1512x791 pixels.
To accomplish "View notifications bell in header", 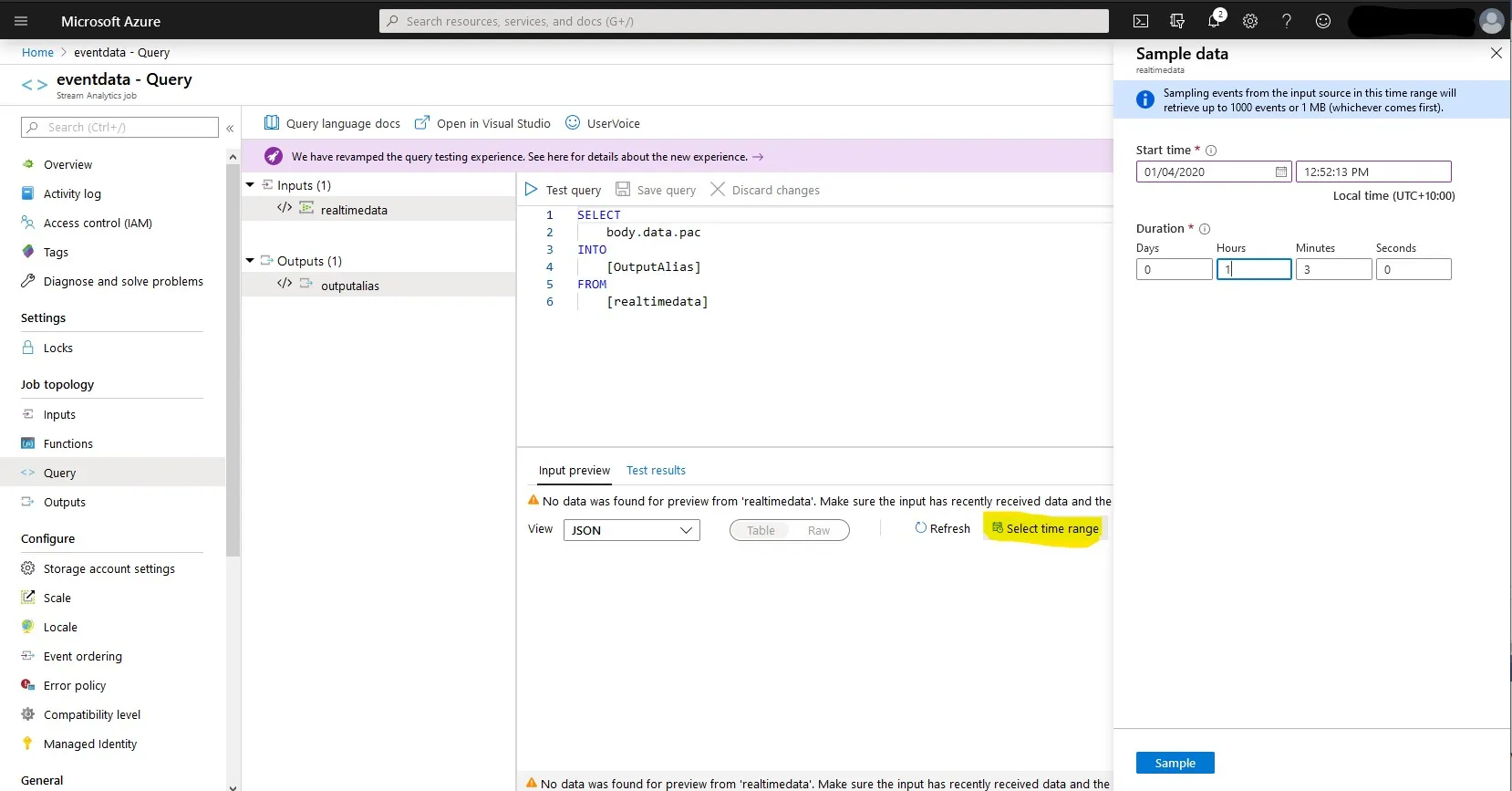I will [1214, 21].
